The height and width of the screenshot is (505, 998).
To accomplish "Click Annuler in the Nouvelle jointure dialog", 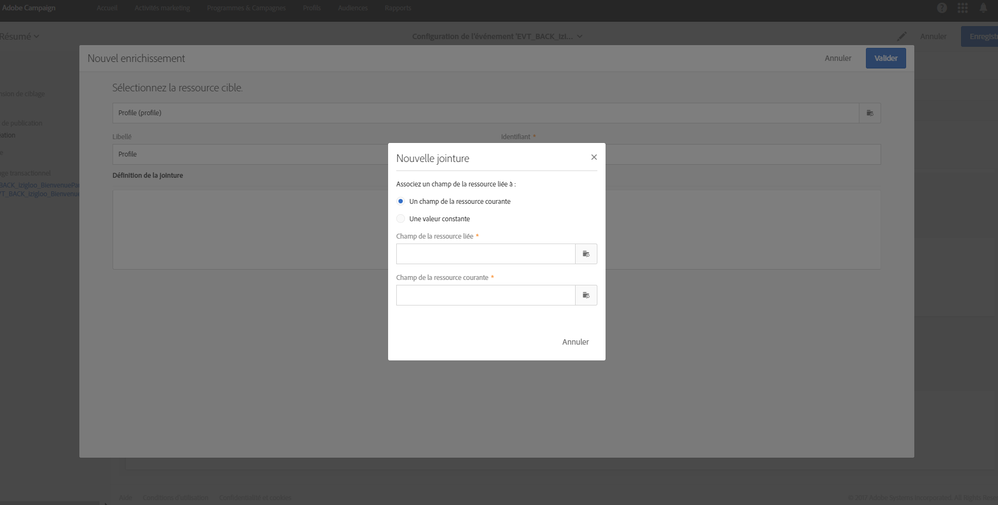I will [x=575, y=342].
